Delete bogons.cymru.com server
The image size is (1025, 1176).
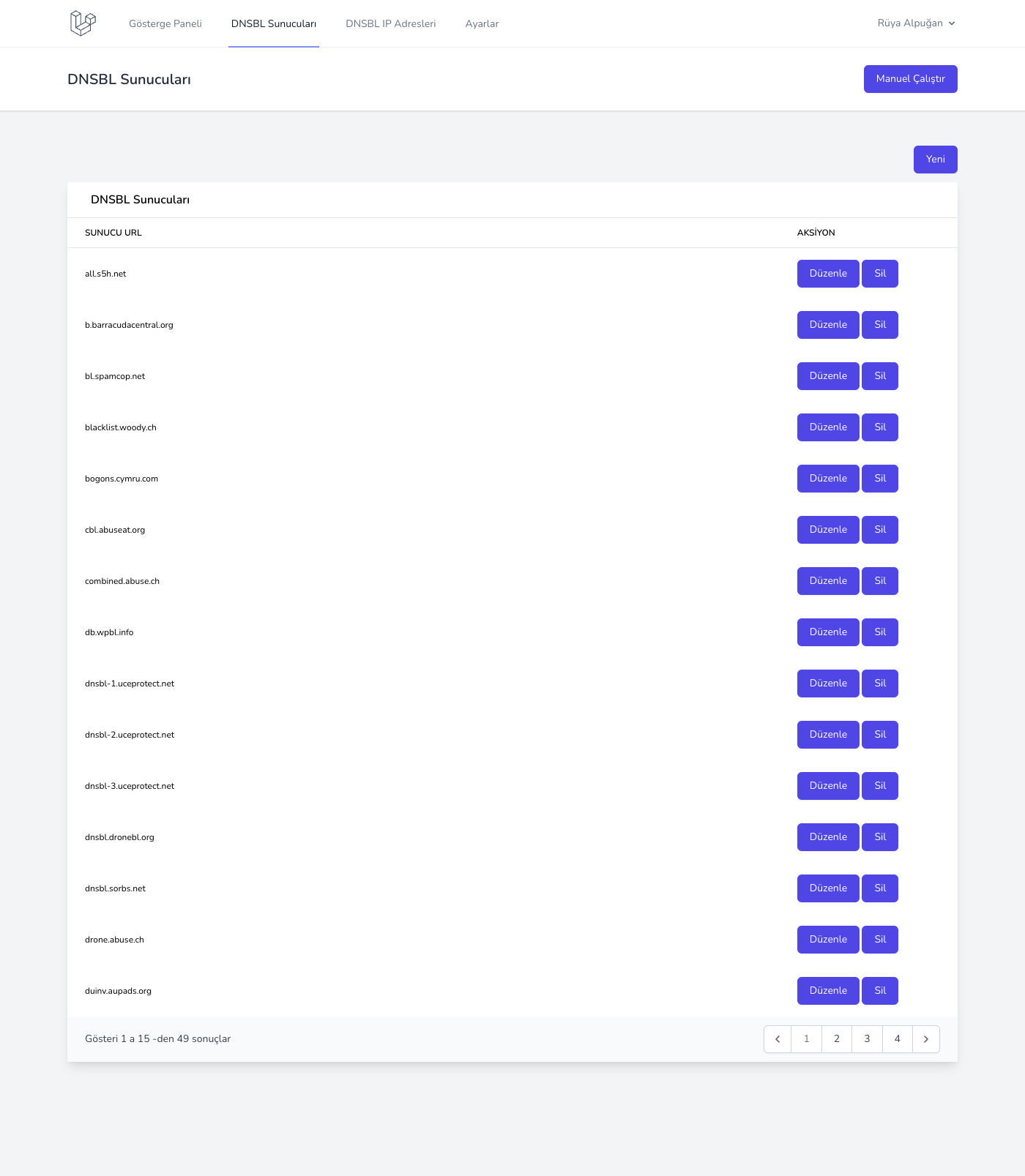(880, 479)
